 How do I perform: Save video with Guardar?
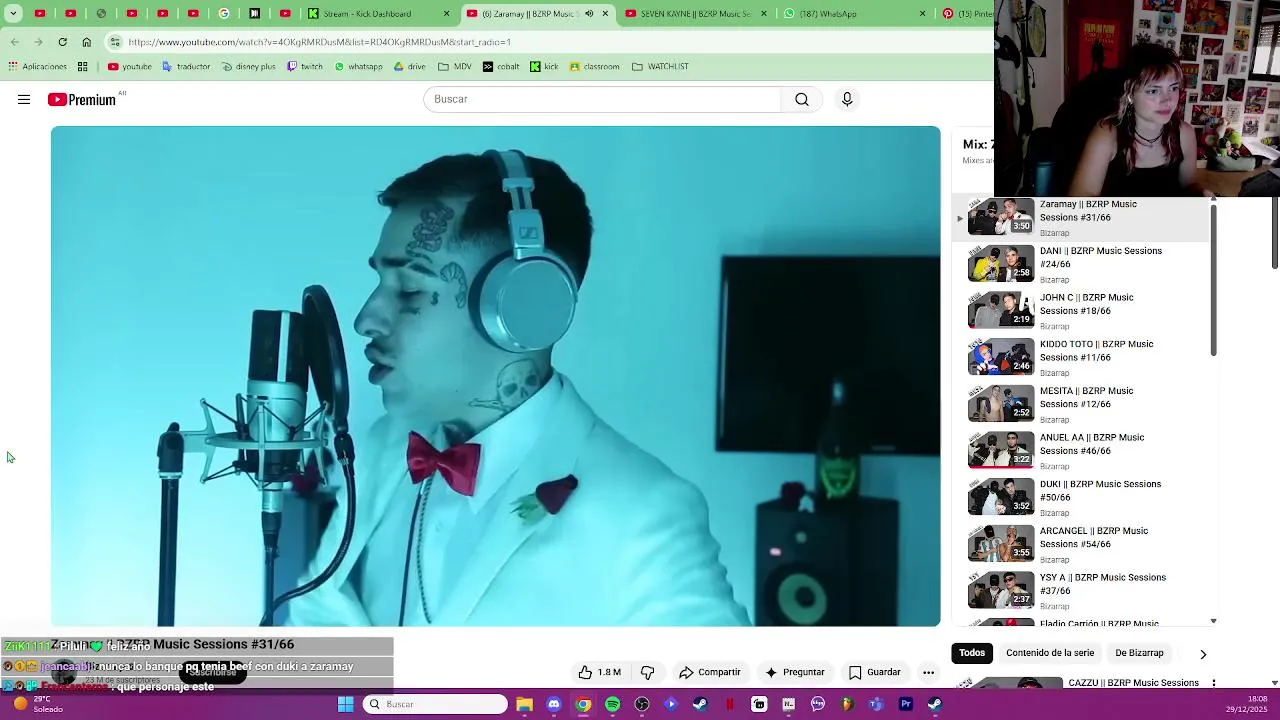pyautogui.click(x=875, y=672)
